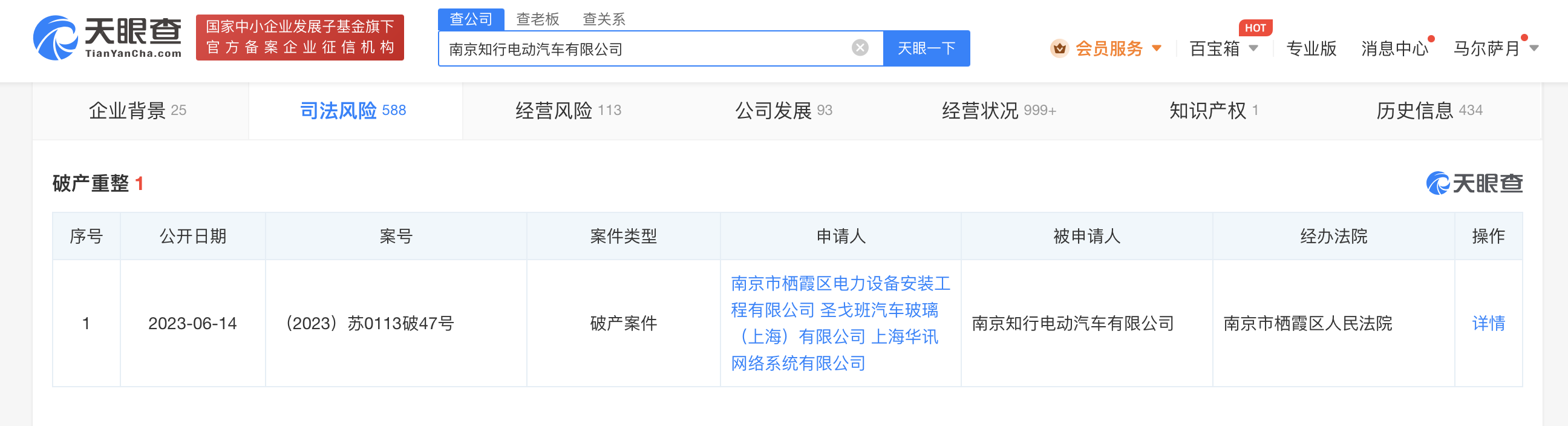Clear the search box with the X icon

[860, 48]
